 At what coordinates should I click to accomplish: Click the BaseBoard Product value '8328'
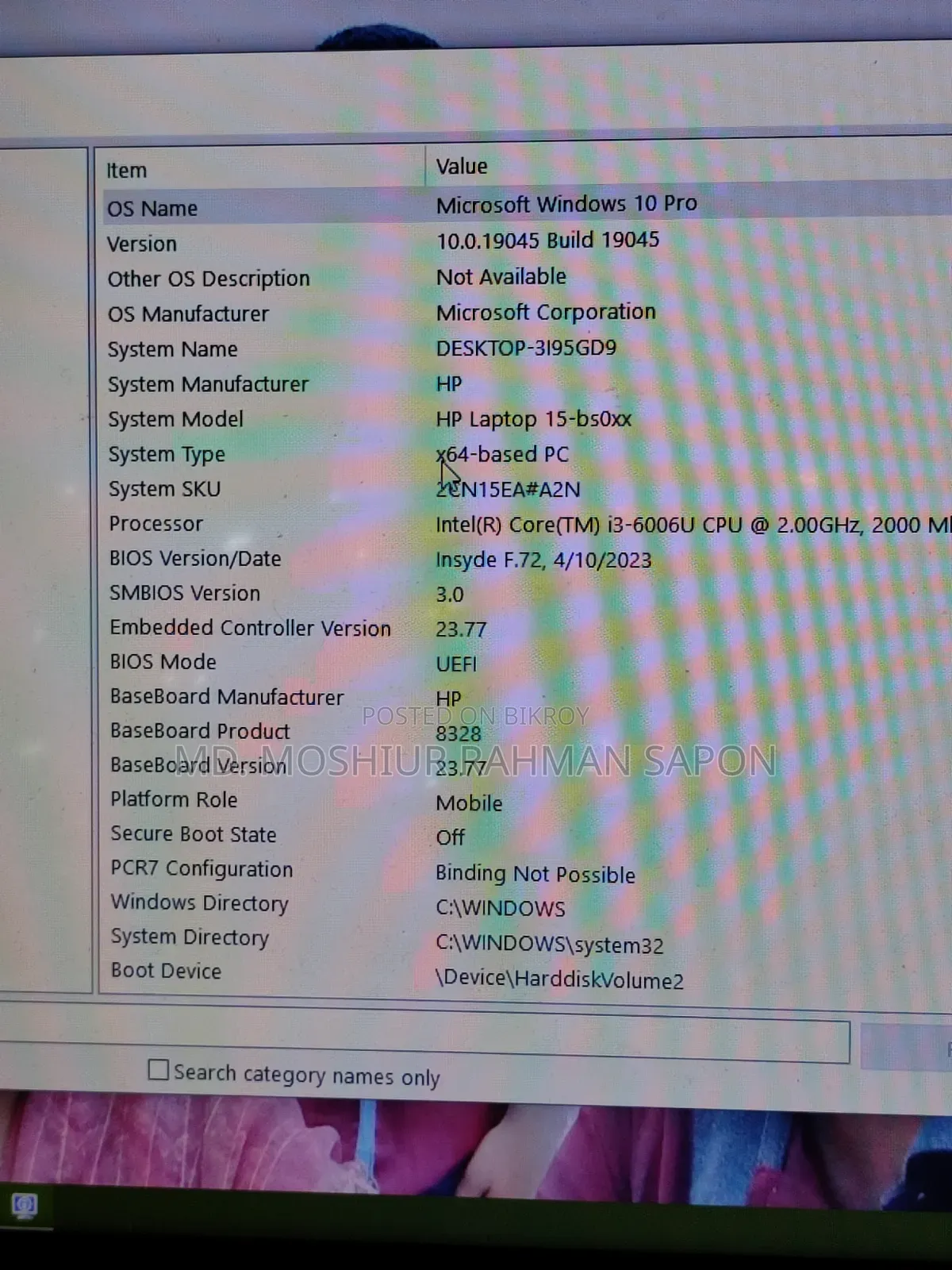point(459,733)
